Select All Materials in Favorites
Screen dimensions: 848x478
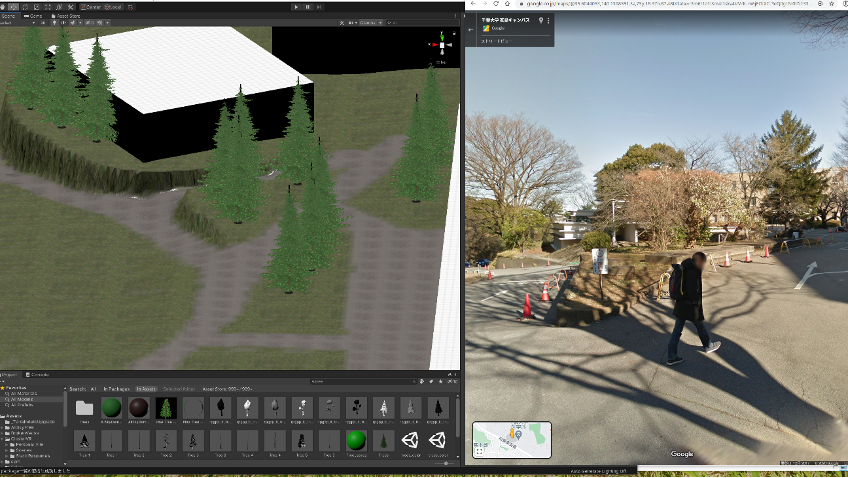tap(24, 394)
